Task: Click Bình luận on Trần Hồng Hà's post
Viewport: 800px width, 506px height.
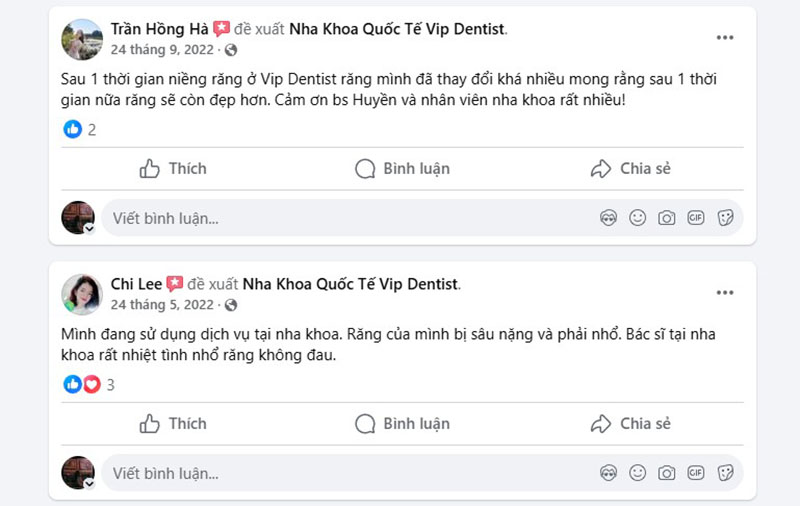Action: click(402, 169)
